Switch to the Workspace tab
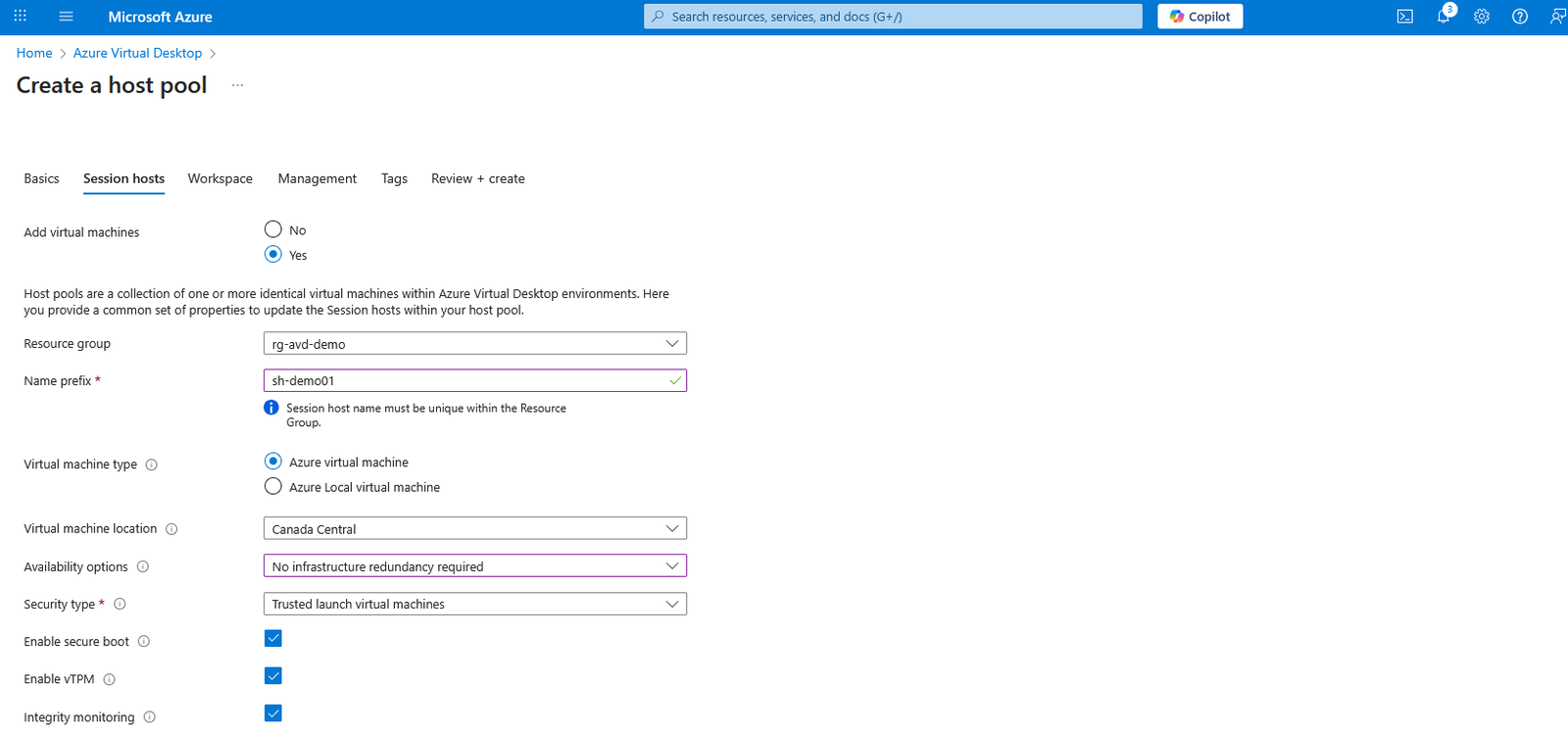 click(x=220, y=178)
